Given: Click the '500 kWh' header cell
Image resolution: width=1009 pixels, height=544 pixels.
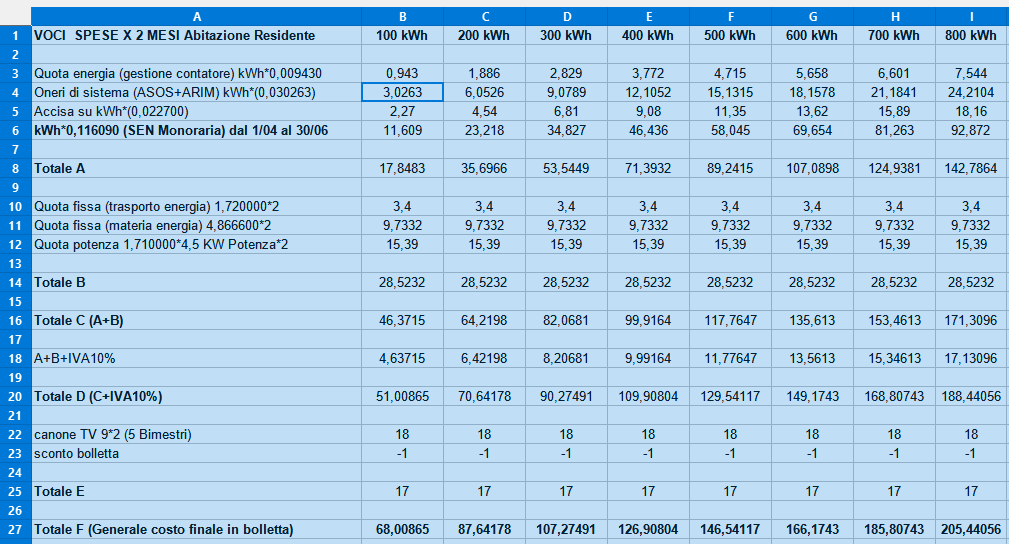Looking at the screenshot, I should 730,35.
